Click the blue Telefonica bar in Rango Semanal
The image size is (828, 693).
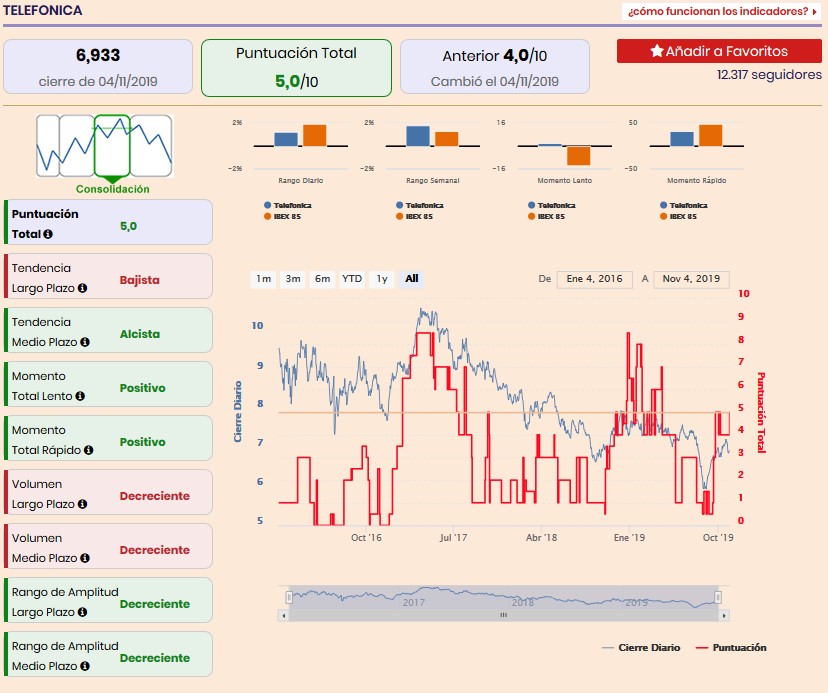point(418,136)
